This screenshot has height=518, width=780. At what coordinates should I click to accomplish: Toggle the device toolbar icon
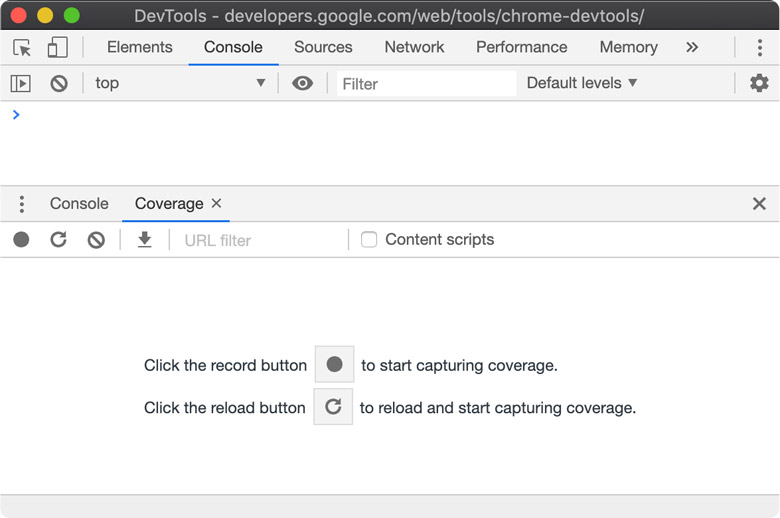[57, 47]
